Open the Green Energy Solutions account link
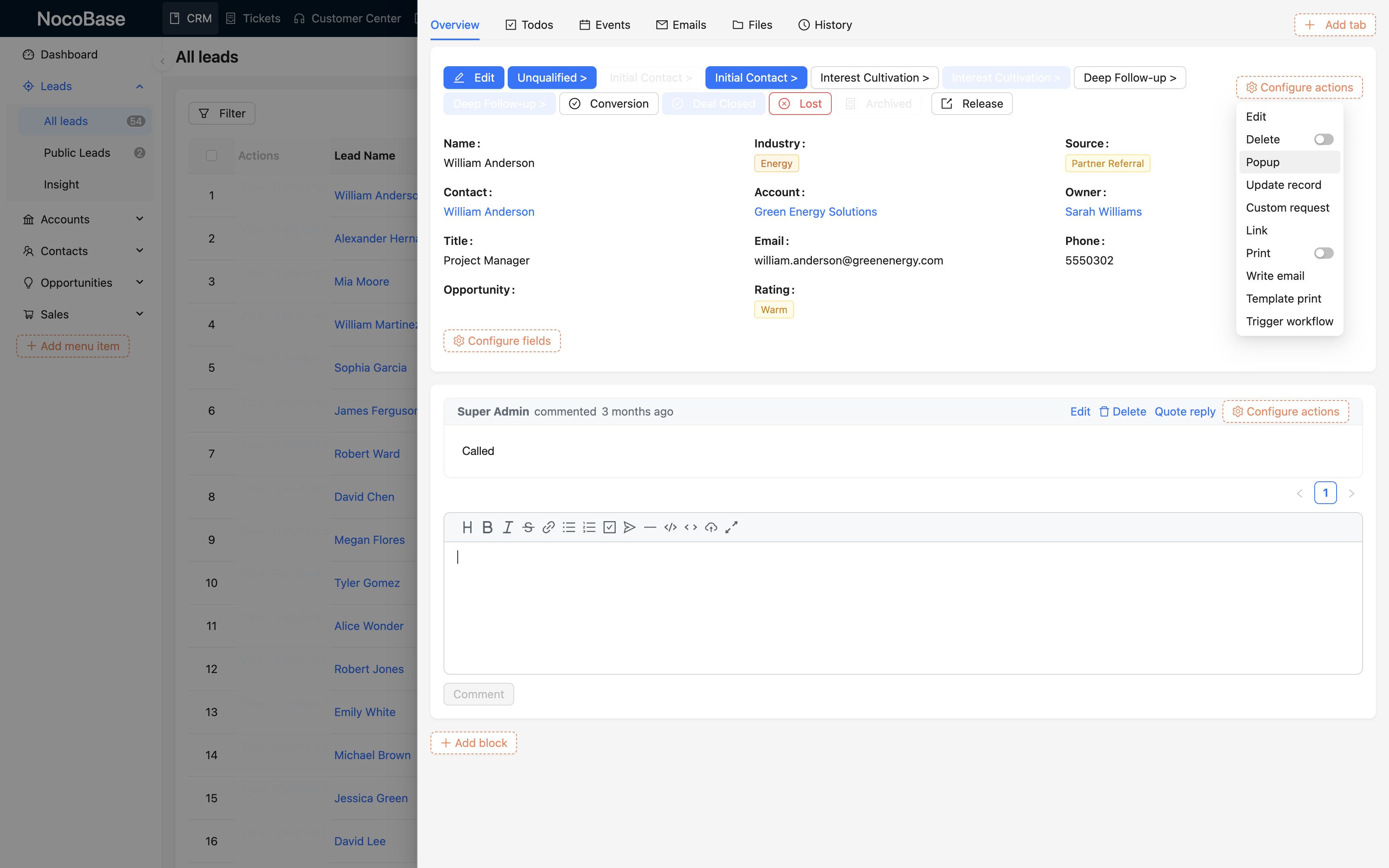Viewport: 1389px width, 868px height. pyautogui.click(x=815, y=211)
